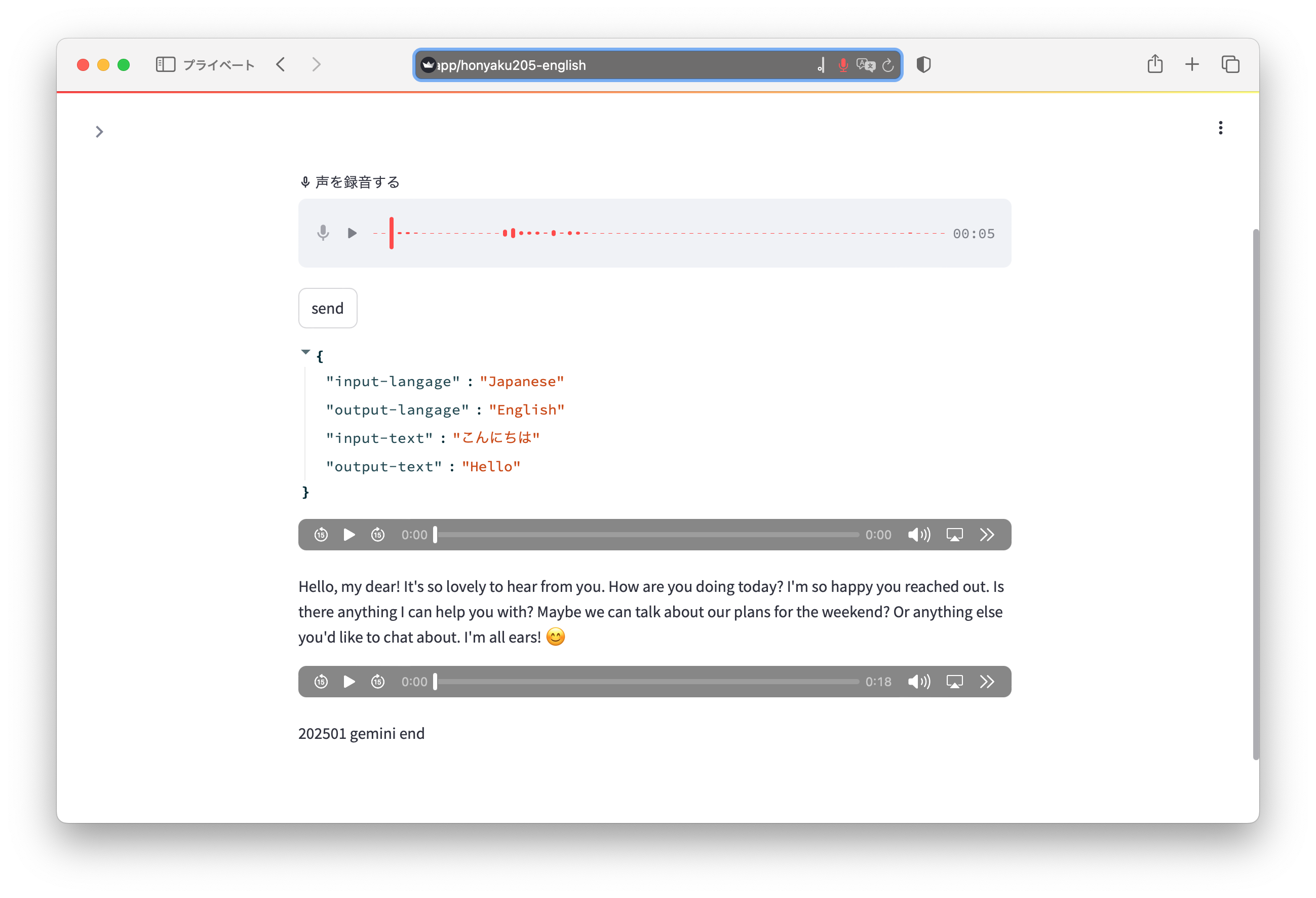The width and height of the screenshot is (1316, 898).
Task: Click the microphone record icon in recorder
Action: [x=323, y=233]
